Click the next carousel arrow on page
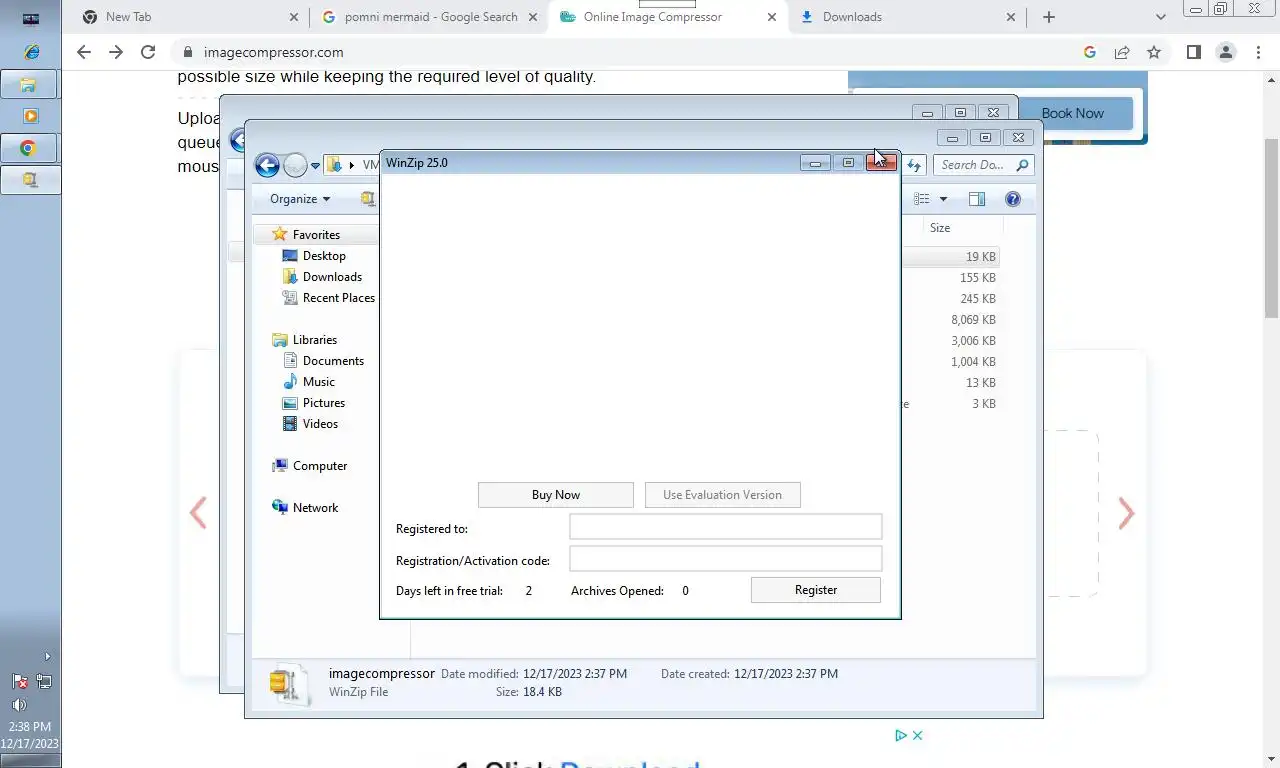1280x768 pixels. pos(1127,513)
